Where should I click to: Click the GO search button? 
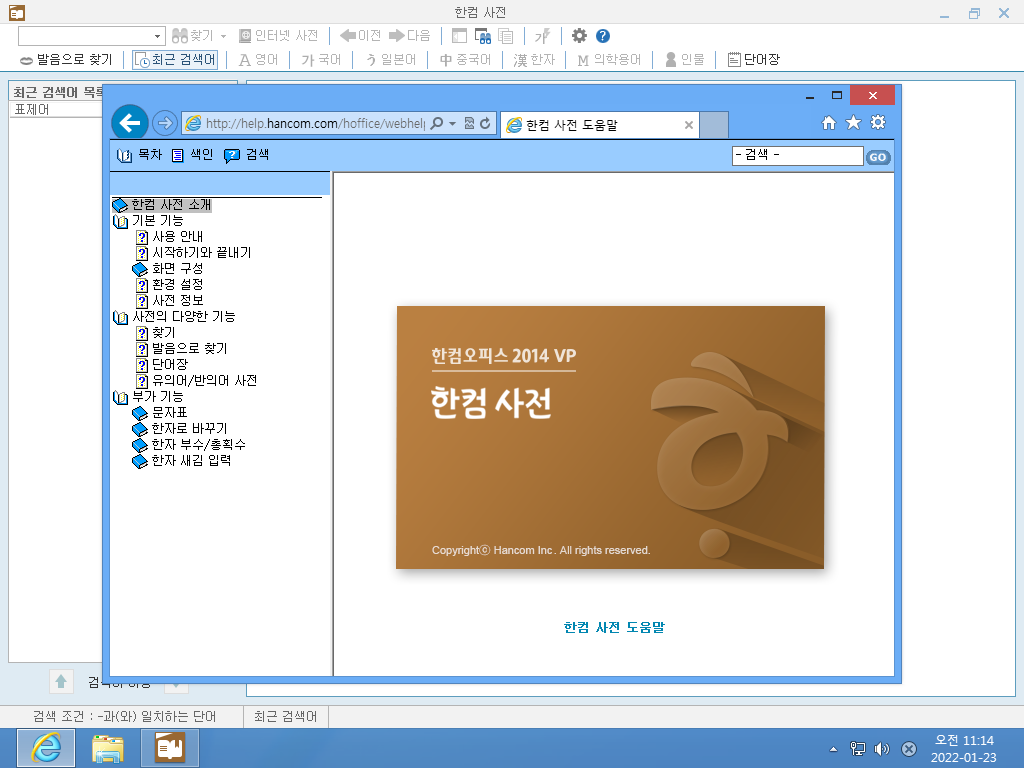[x=878, y=157]
